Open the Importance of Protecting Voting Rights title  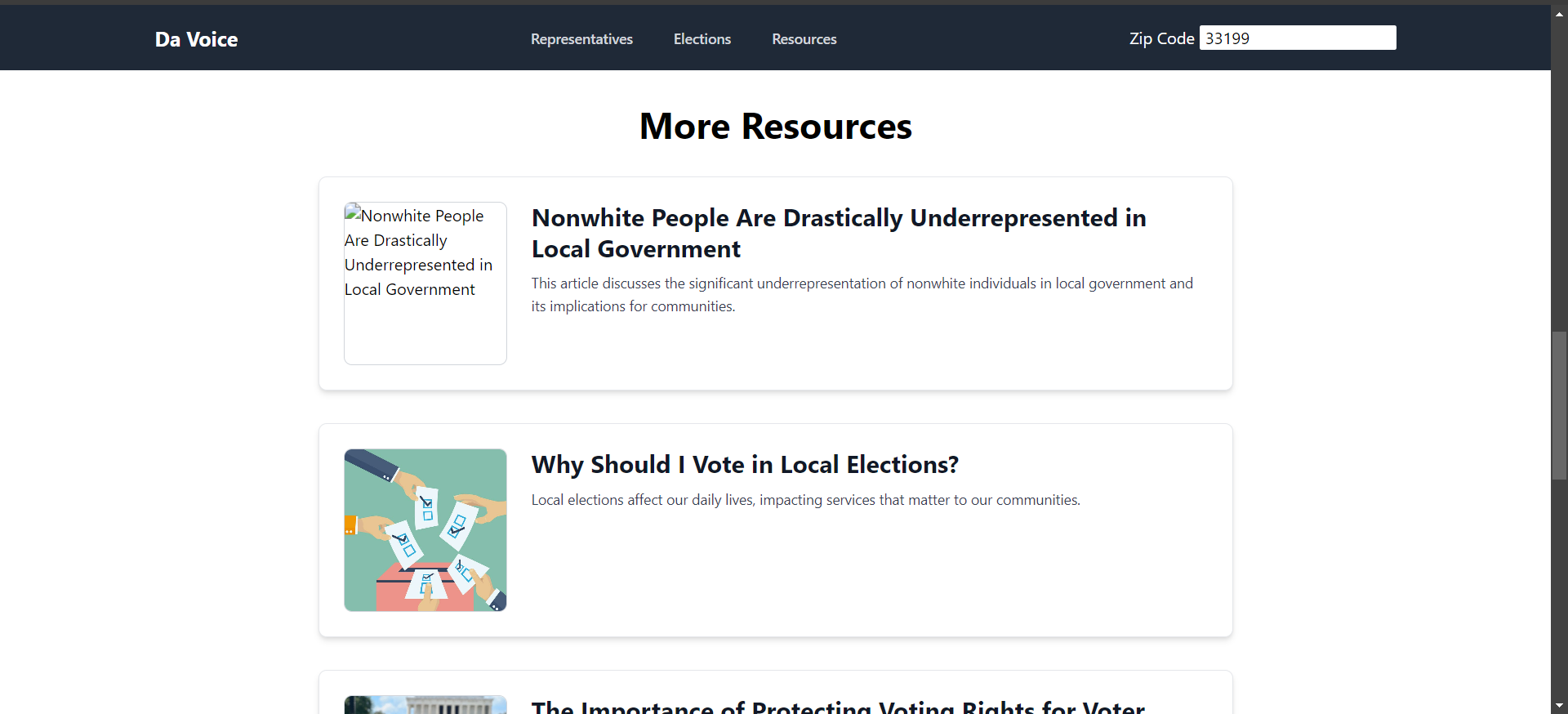(838, 706)
